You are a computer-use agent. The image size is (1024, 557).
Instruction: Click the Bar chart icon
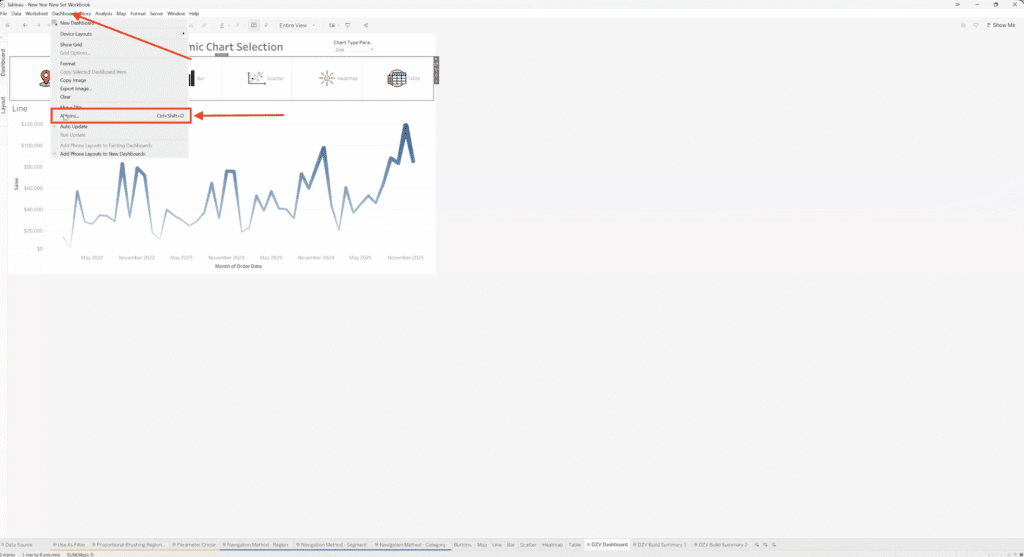click(x=190, y=78)
